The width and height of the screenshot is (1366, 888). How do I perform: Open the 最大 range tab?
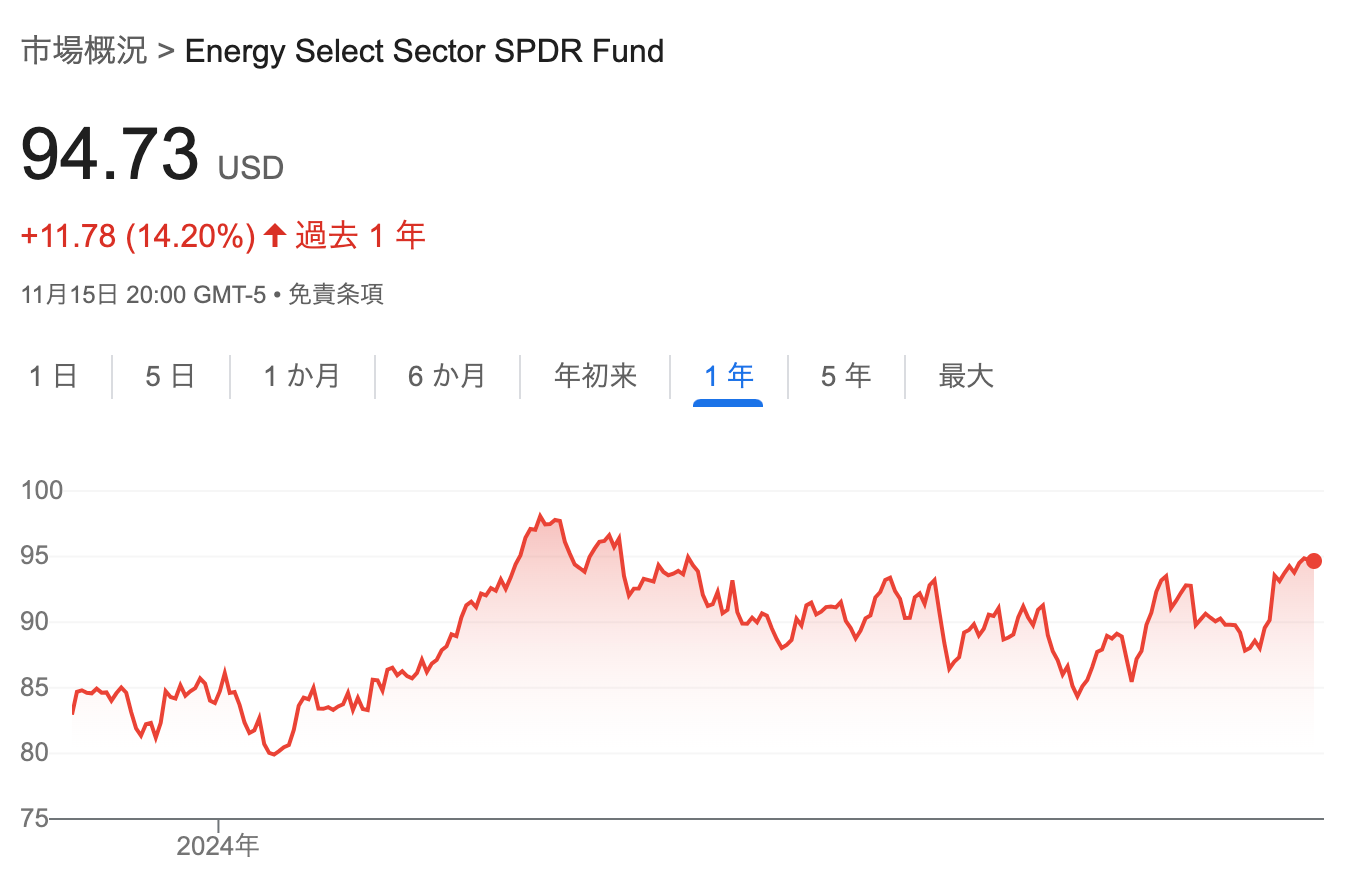click(x=966, y=376)
